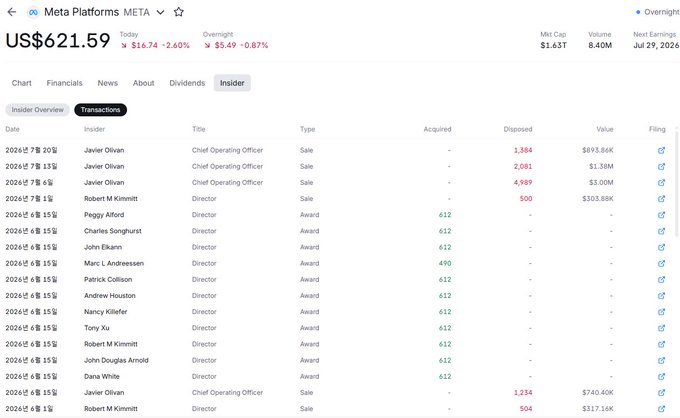Screen dimensions: 680x418
Task: Click the Value column header
Action: tap(605, 129)
